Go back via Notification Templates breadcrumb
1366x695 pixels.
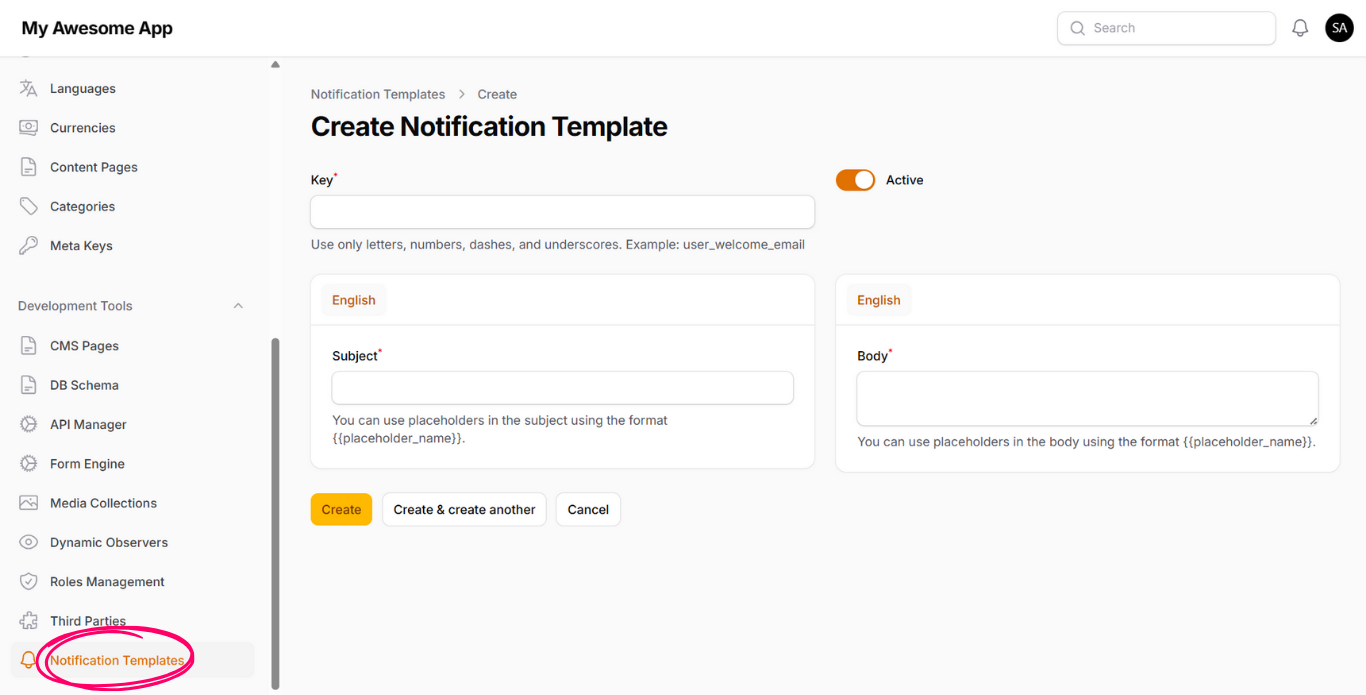pos(378,94)
